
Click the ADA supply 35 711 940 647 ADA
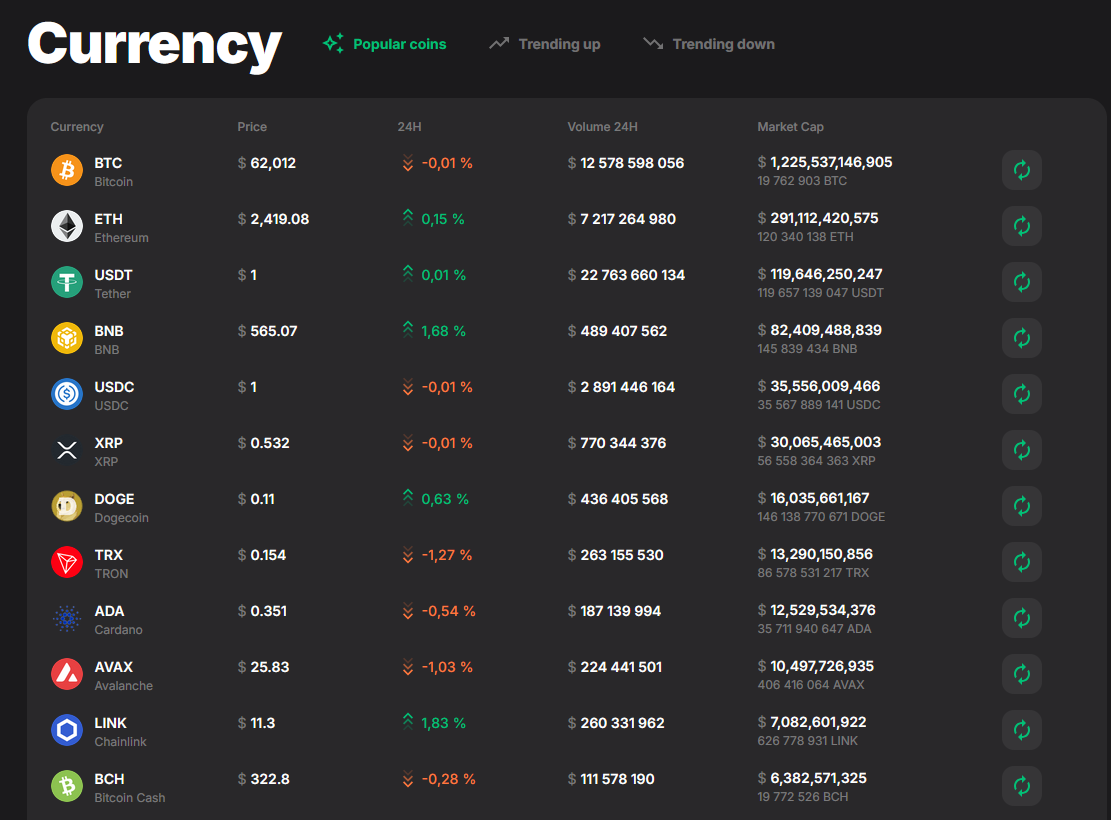[x=814, y=629]
